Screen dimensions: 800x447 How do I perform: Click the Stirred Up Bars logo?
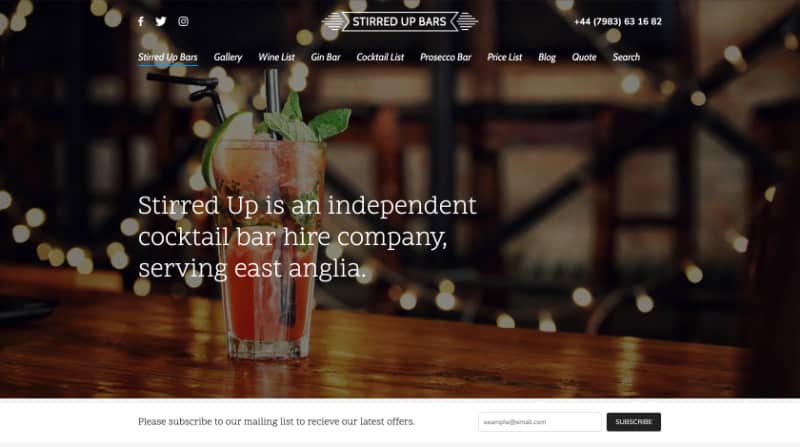point(400,21)
